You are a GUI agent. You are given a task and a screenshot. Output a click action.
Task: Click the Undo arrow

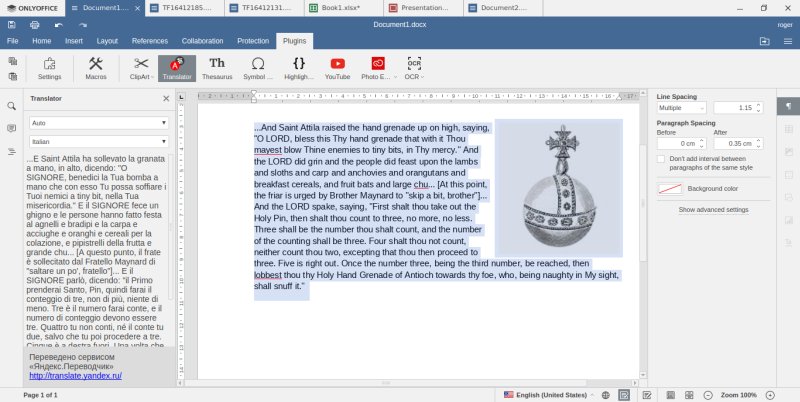coord(59,24)
